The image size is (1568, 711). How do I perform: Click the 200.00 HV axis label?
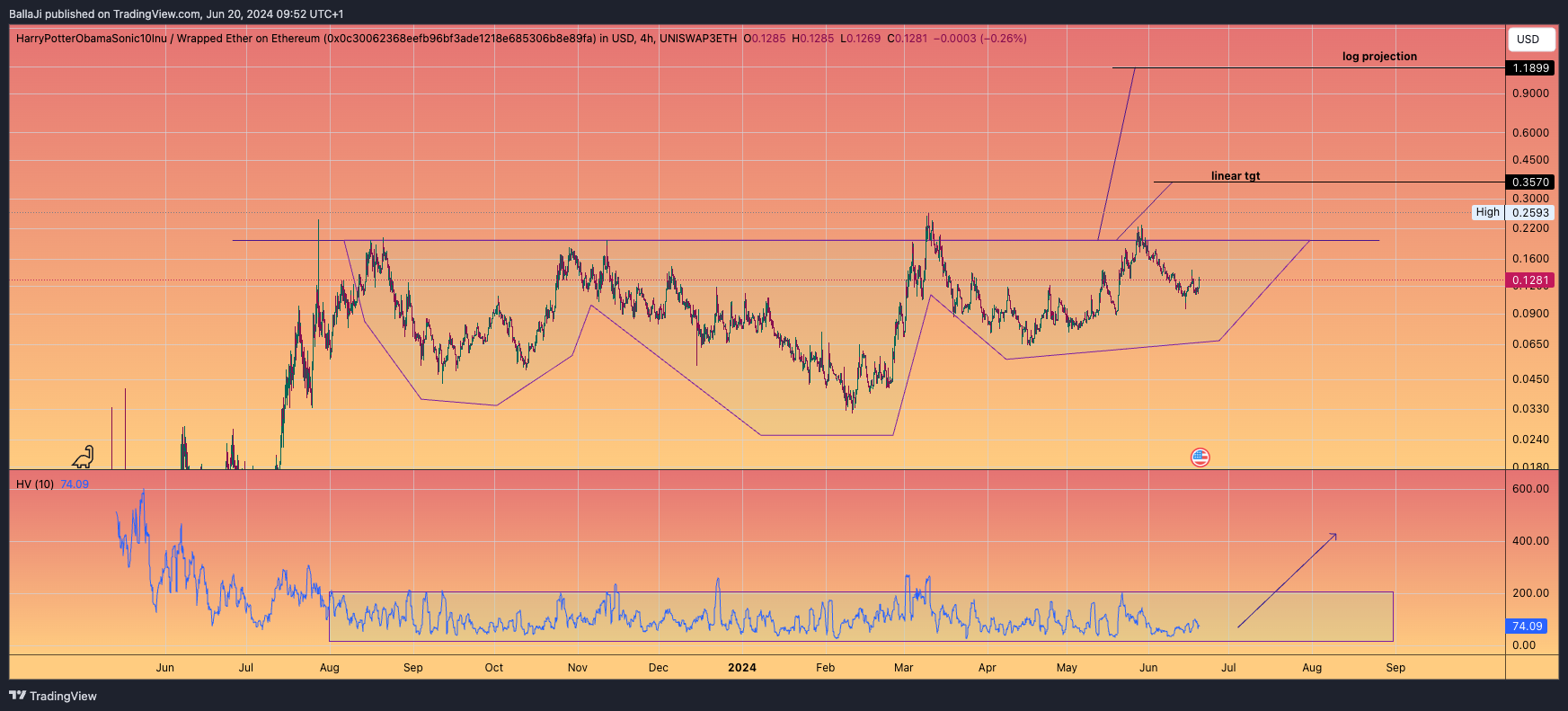click(x=1530, y=593)
